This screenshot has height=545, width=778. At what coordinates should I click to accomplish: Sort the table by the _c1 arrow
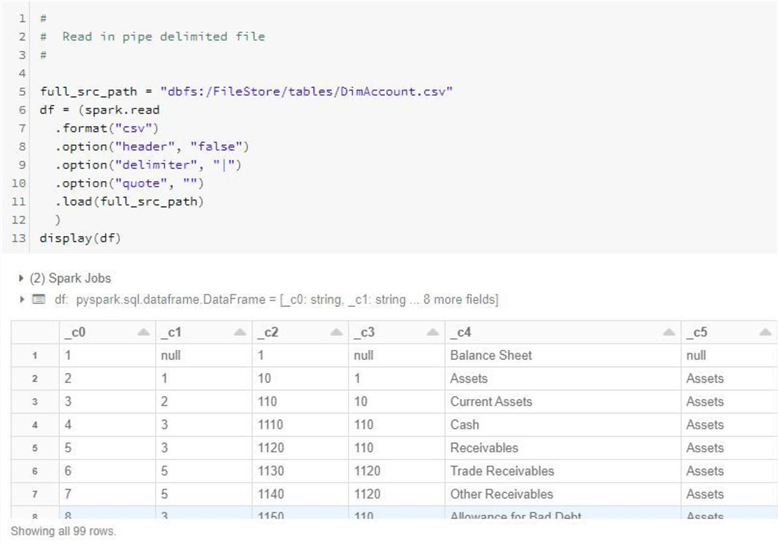point(238,333)
